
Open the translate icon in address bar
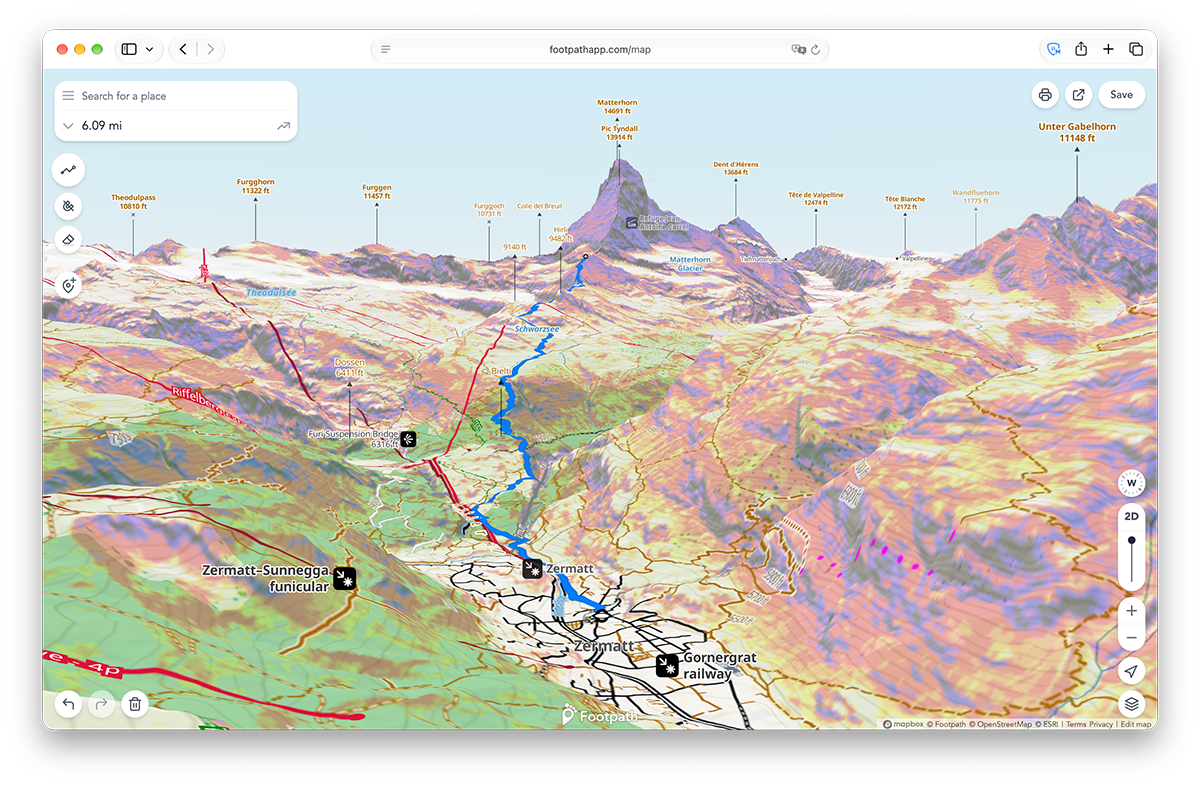[x=798, y=49]
